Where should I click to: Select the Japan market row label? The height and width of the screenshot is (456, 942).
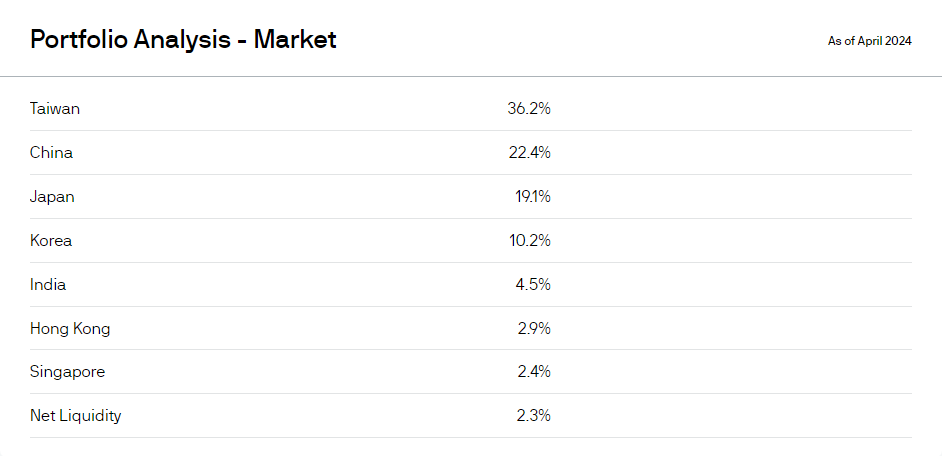click(x=52, y=196)
